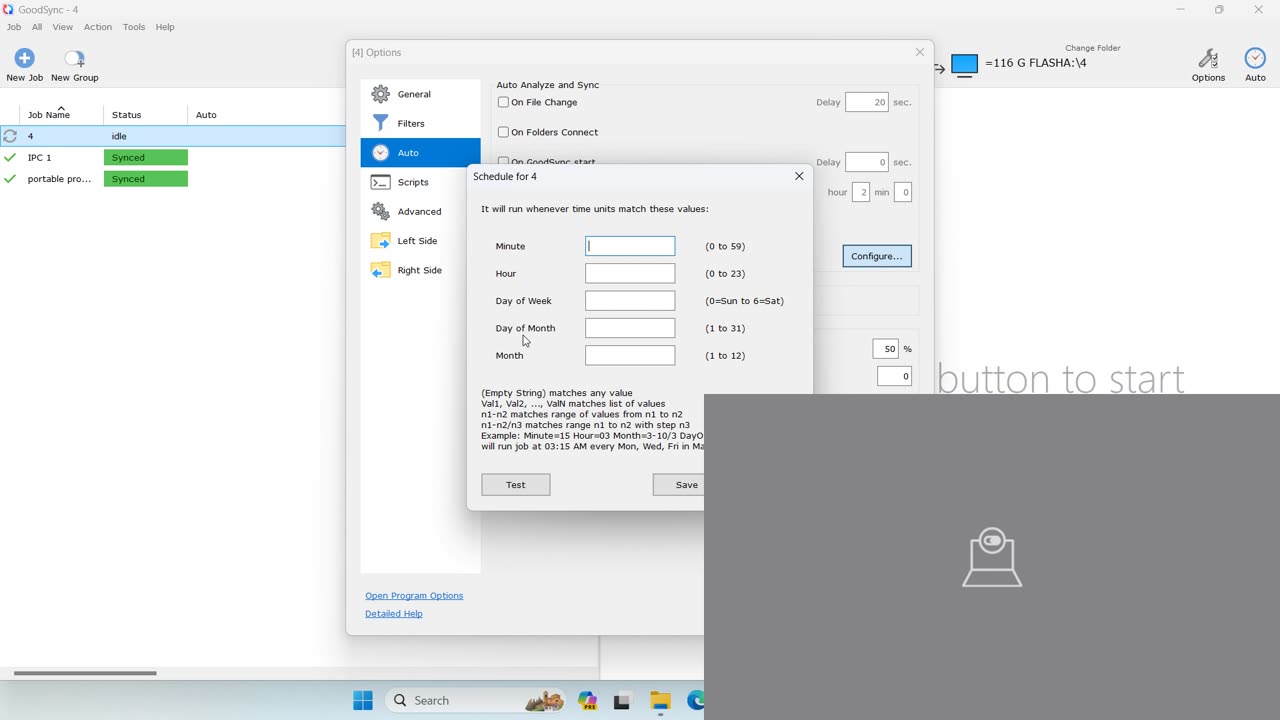
Task: Click the field showing 0 below 50 %
Action: (894, 376)
